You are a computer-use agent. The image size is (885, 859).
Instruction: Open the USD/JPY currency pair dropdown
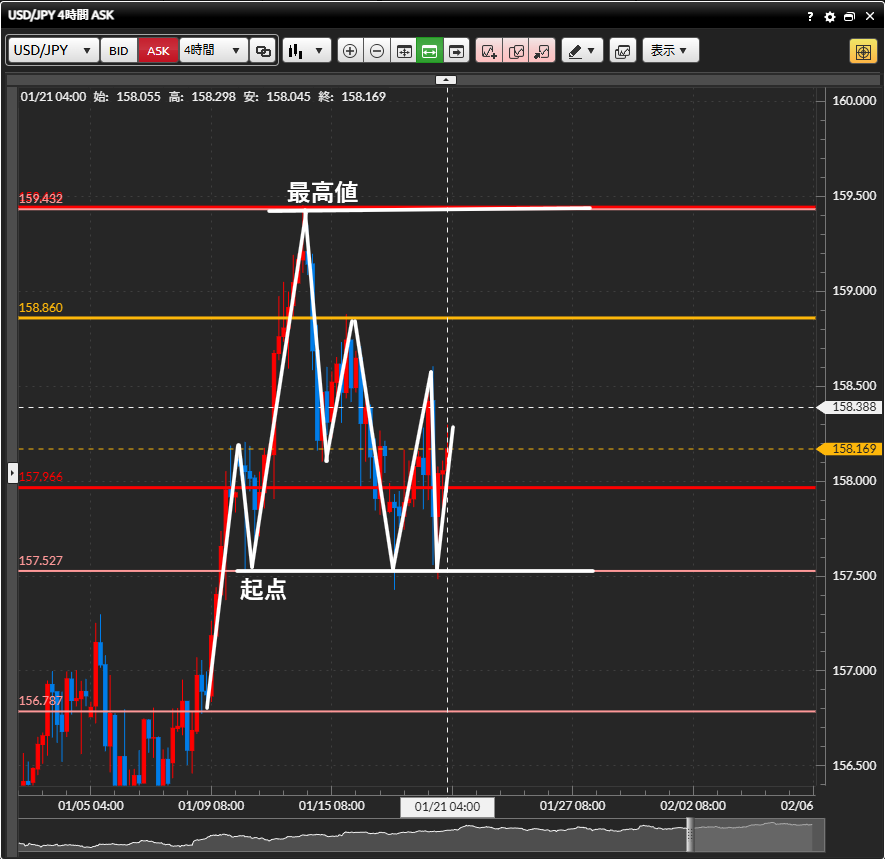click(x=53, y=51)
